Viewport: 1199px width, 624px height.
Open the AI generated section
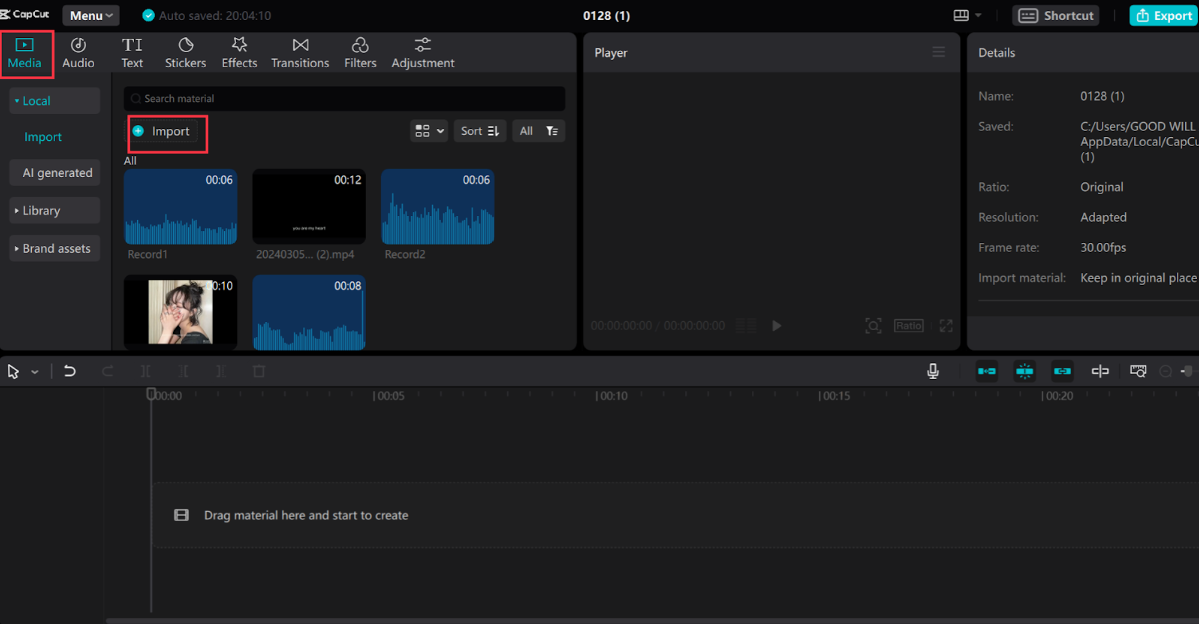(54, 173)
